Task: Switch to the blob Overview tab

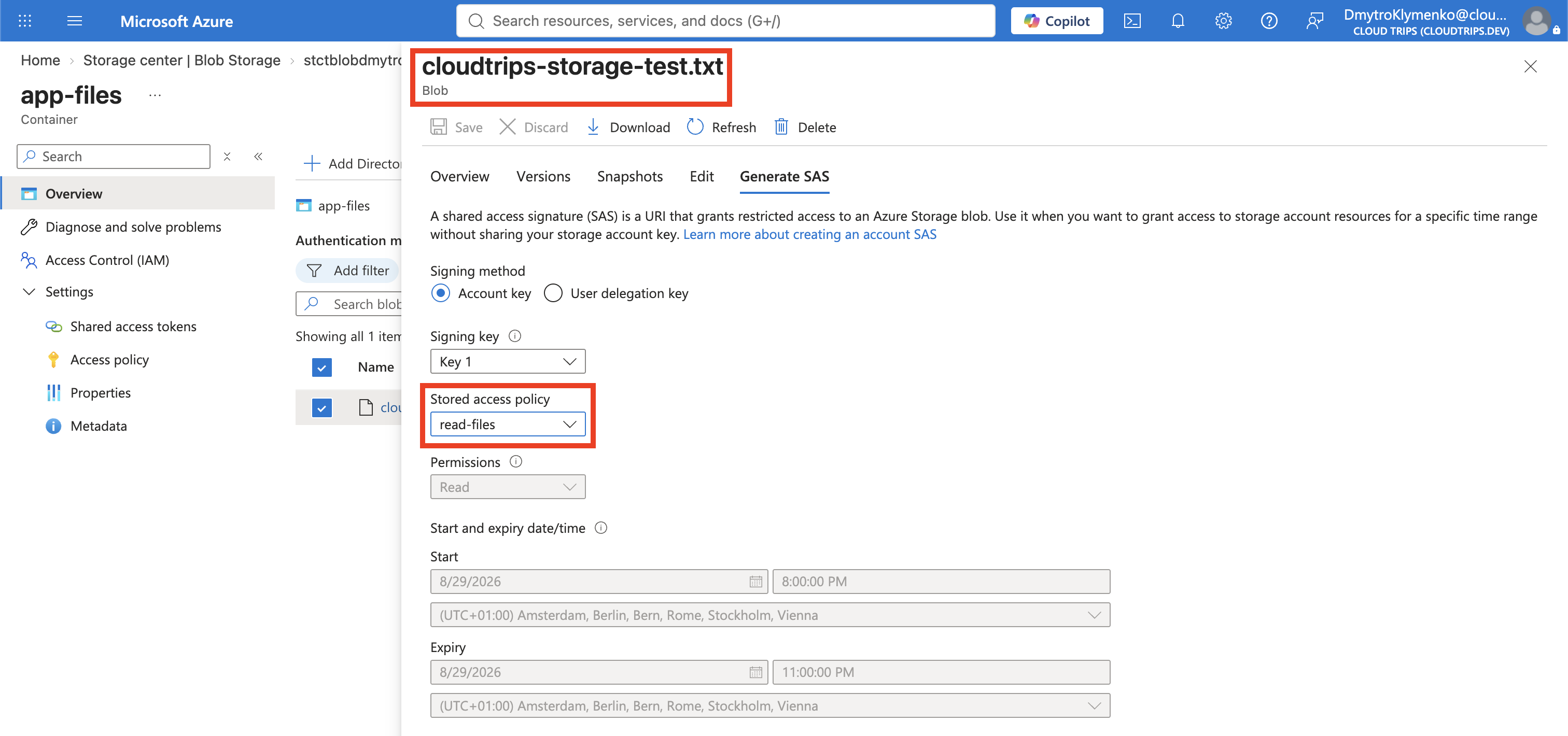Action: 459,176
